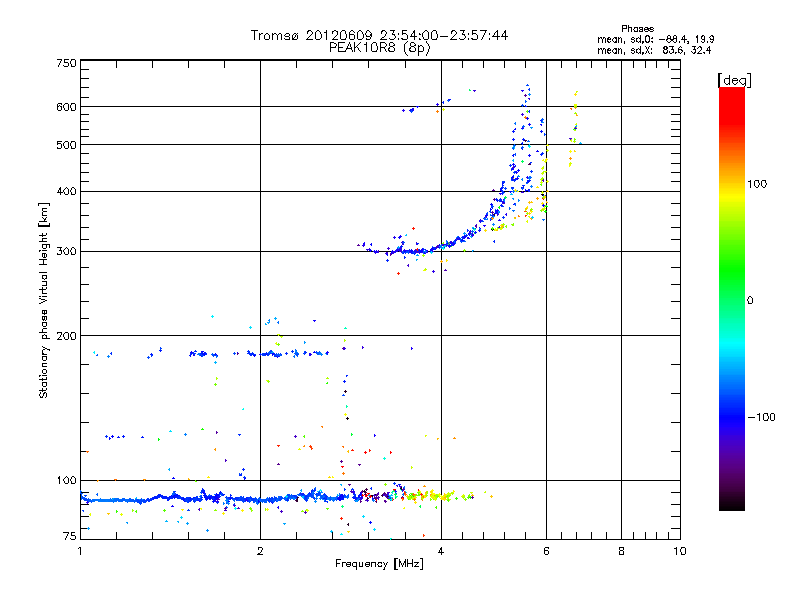The height and width of the screenshot is (600, 800).
Task: Click the 'PEAK10R8 (8p)' subtitle
Action: 379,48
